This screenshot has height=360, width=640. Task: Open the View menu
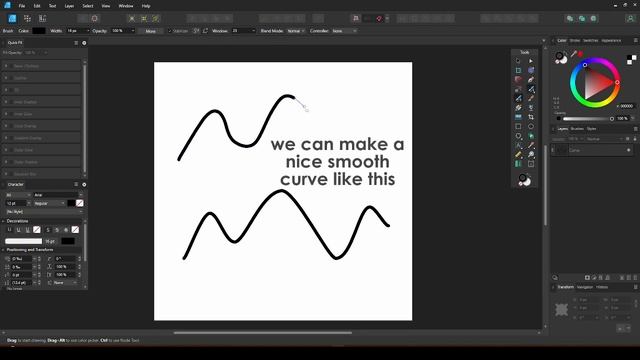click(106, 6)
